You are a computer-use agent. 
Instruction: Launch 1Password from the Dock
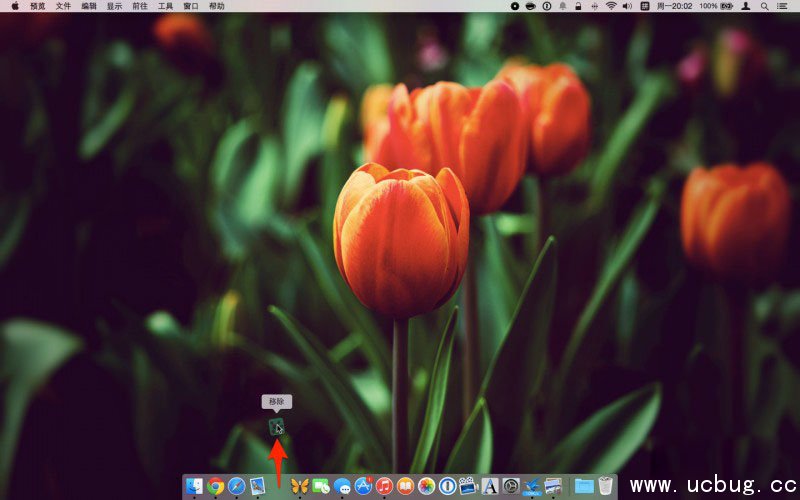tap(447, 486)
